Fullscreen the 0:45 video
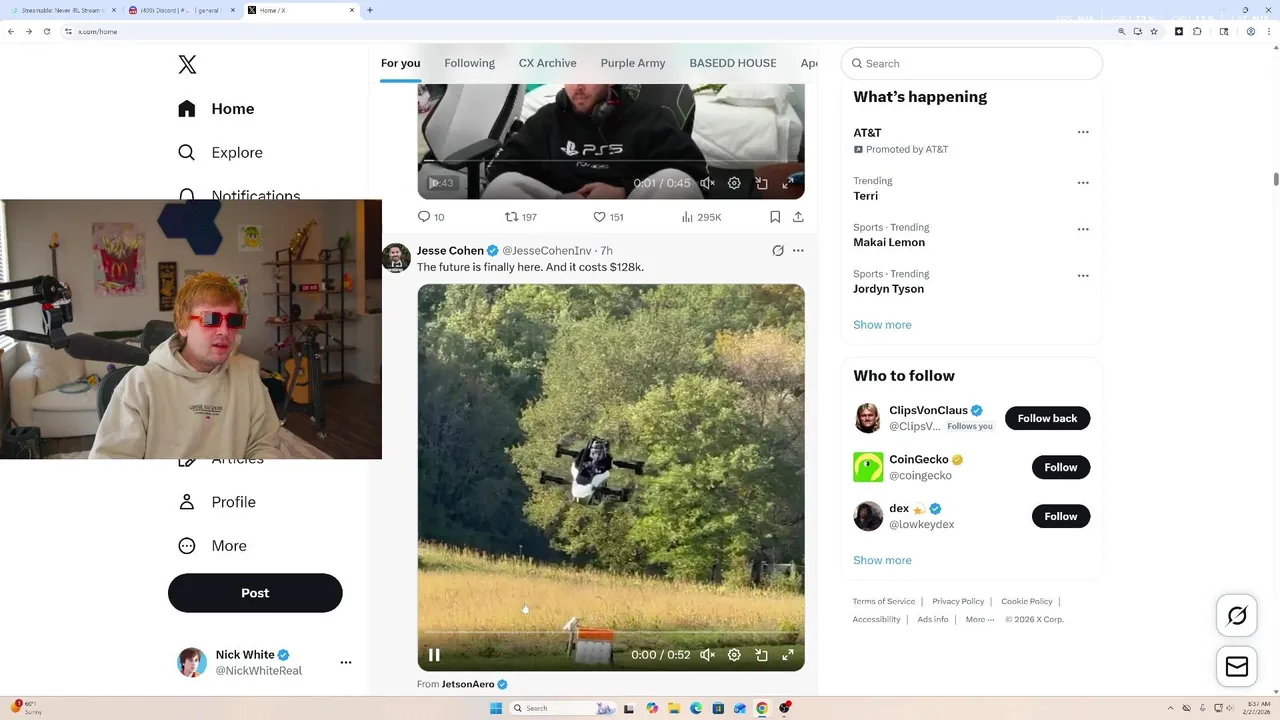This screenshot has height=720, width=1280. 788,184
